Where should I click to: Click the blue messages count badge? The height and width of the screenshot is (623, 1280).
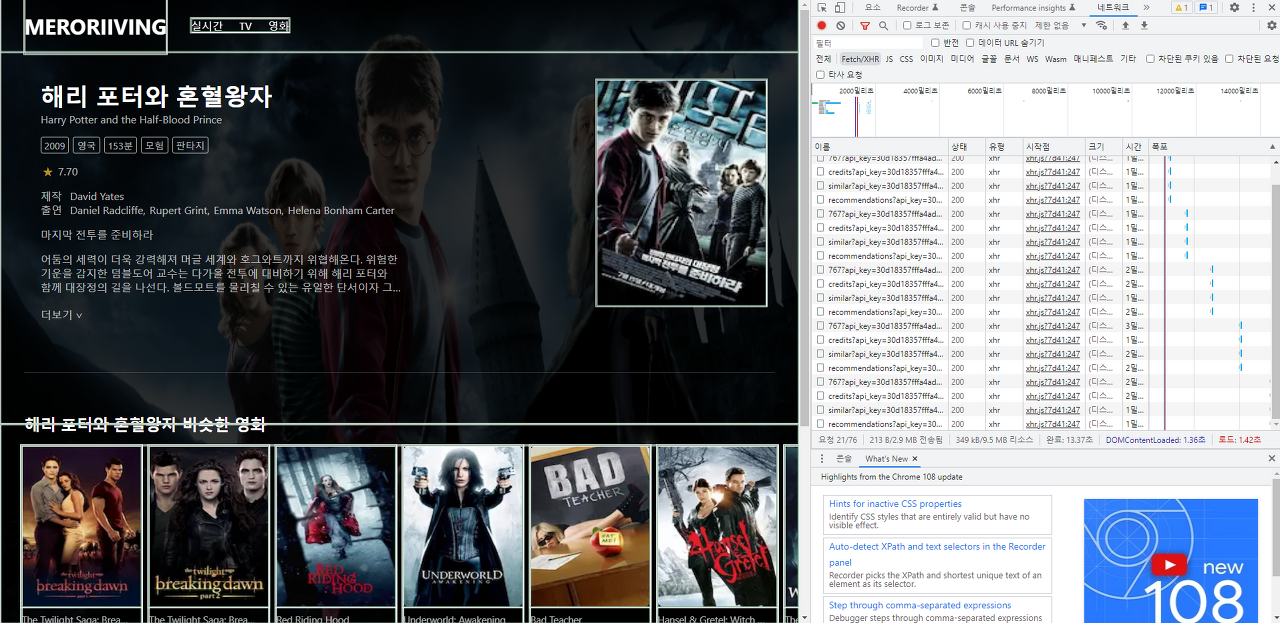[x=1207, y=8]
